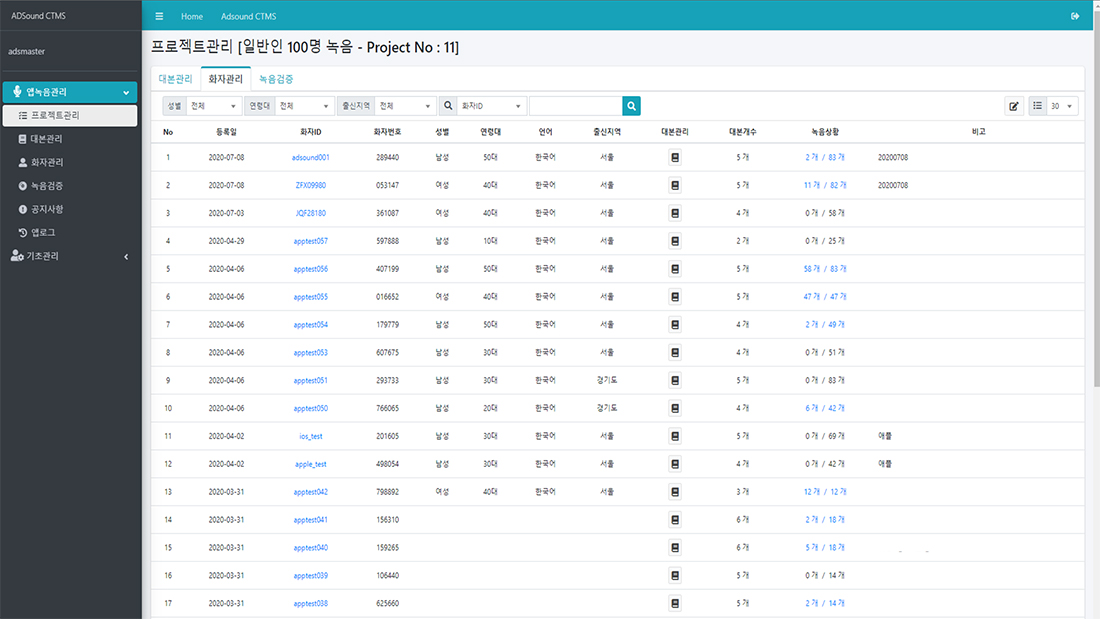Open 화자관리 in the sidebar

point(70,162)
